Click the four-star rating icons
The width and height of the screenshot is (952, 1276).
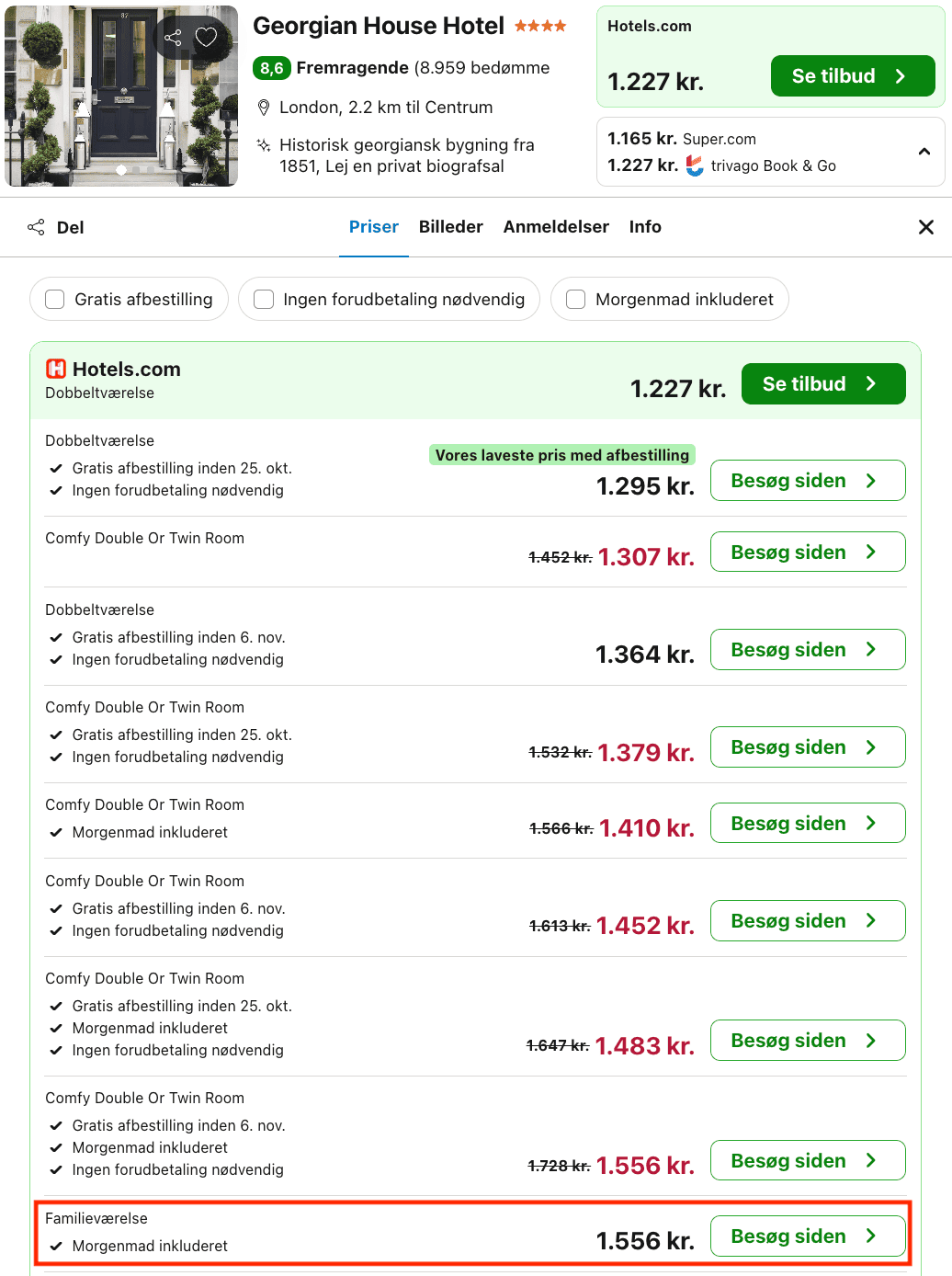(540, 26)
